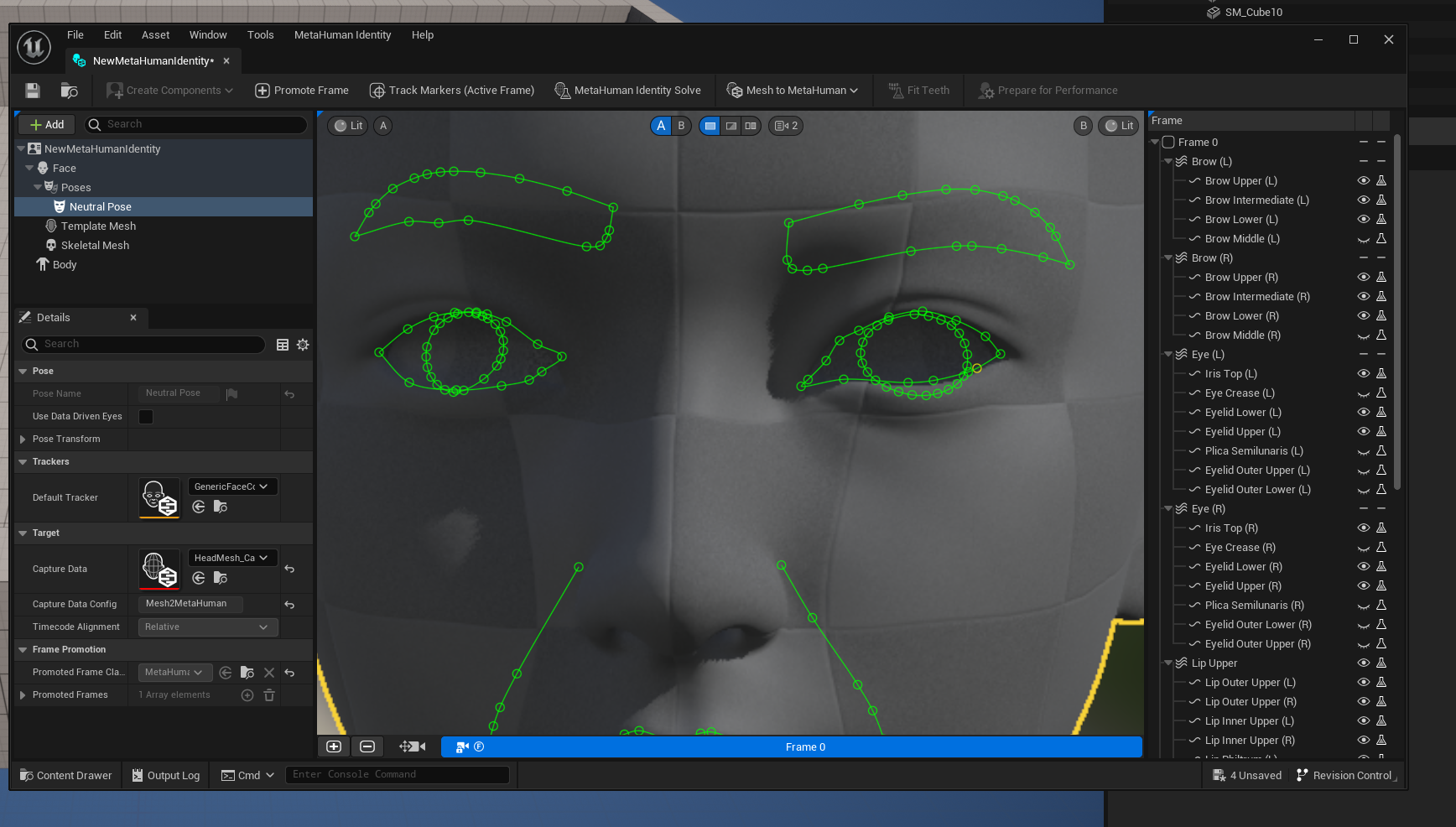Screen dimensions: 1456x827
Task: Reset Capture Data Config to default
Action: [289, 605]
